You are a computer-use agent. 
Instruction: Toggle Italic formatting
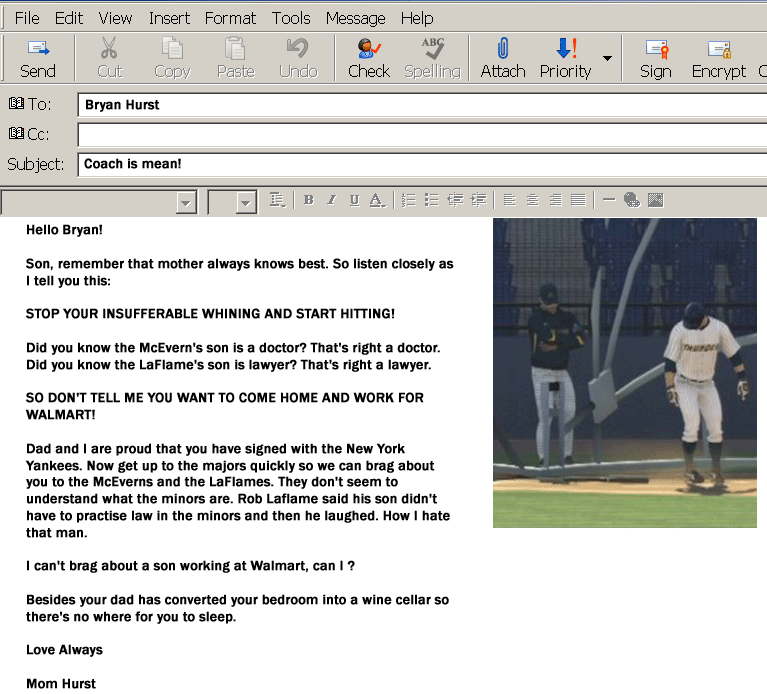click(x=331, y=200)
